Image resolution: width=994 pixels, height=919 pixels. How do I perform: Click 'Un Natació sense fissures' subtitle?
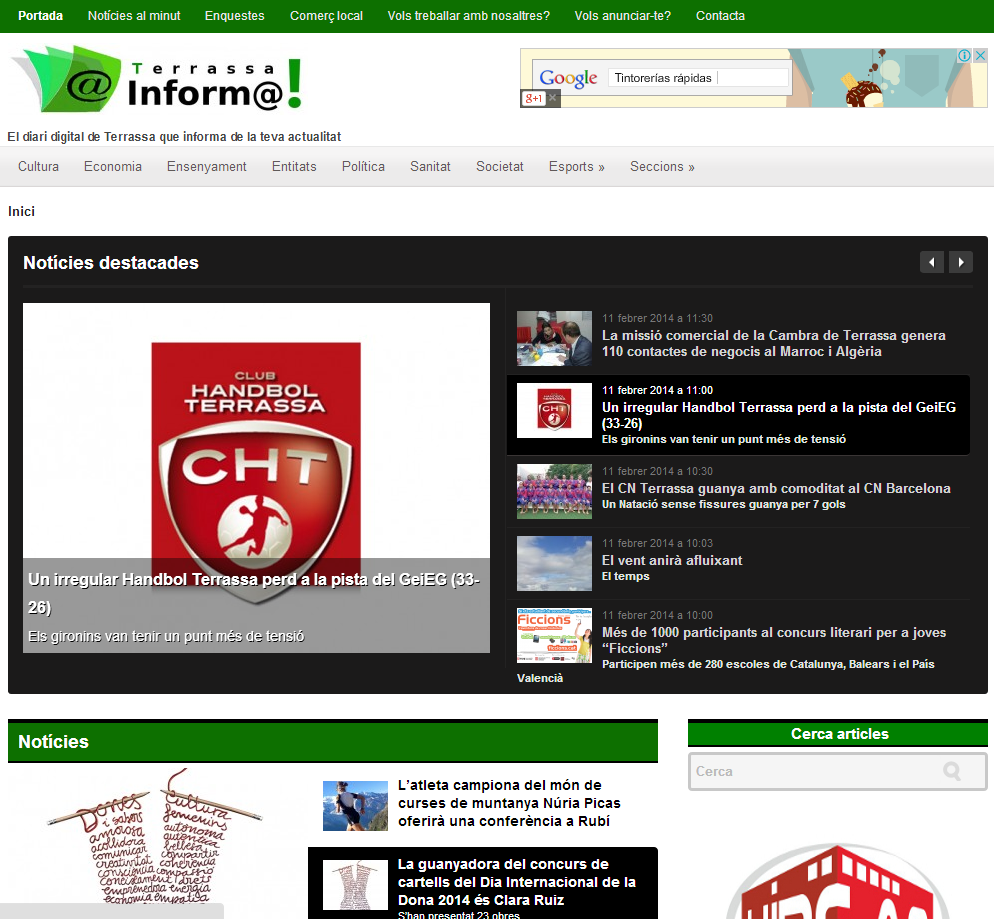[x=723, y=504]
